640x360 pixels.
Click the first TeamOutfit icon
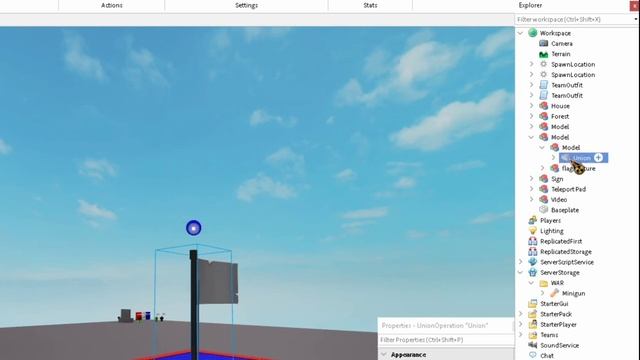click(543, 85)
